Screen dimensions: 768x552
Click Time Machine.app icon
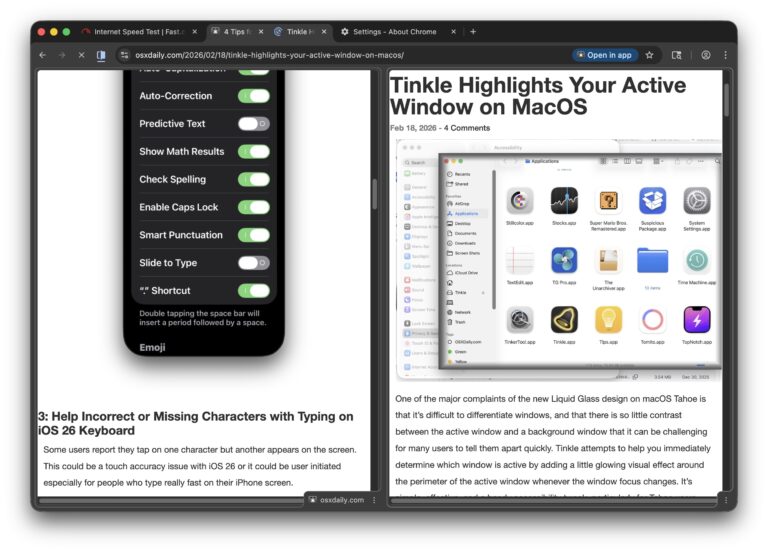pos(697,261)
